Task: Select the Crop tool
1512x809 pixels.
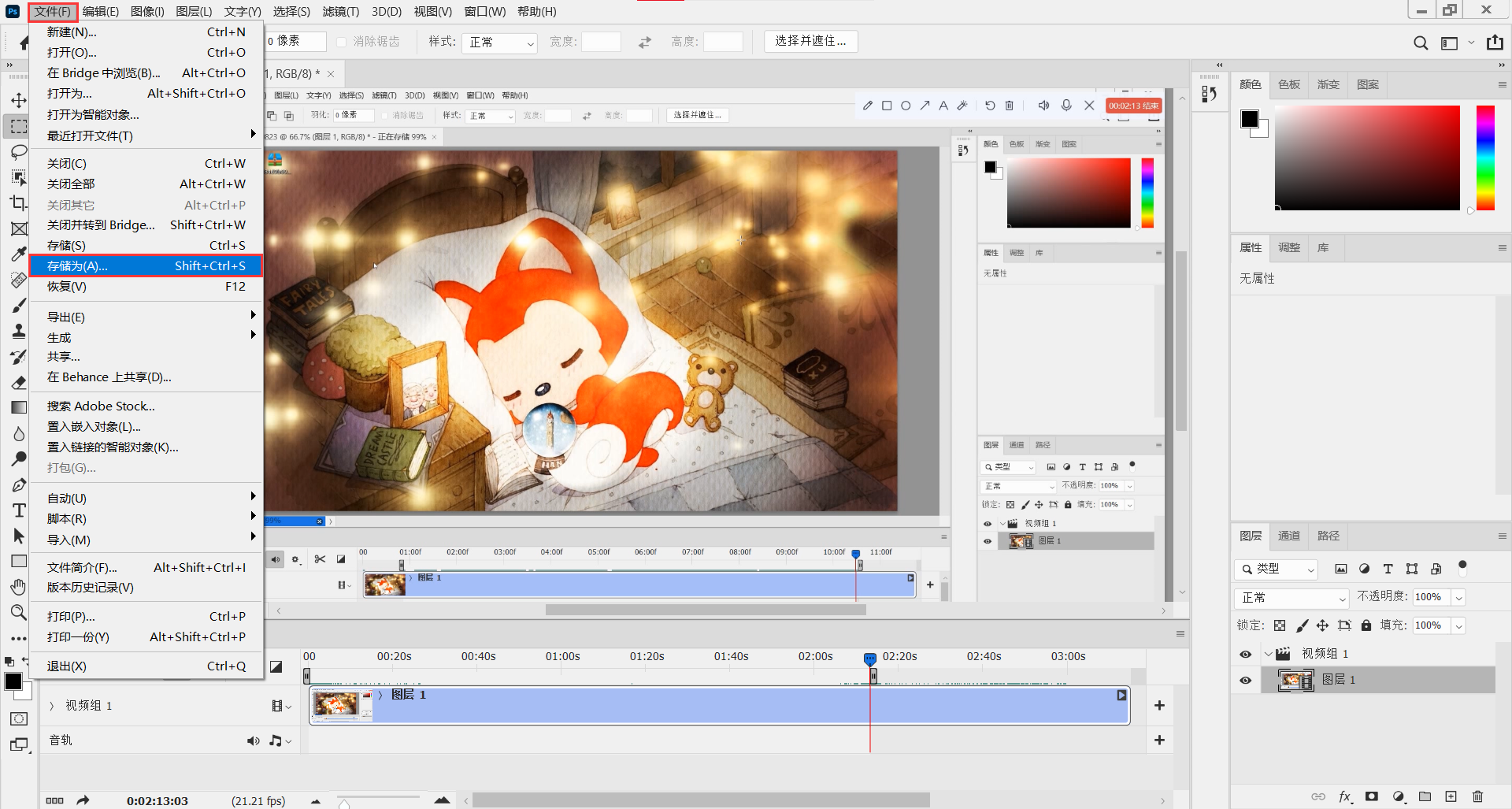Action: coord(19,203)
